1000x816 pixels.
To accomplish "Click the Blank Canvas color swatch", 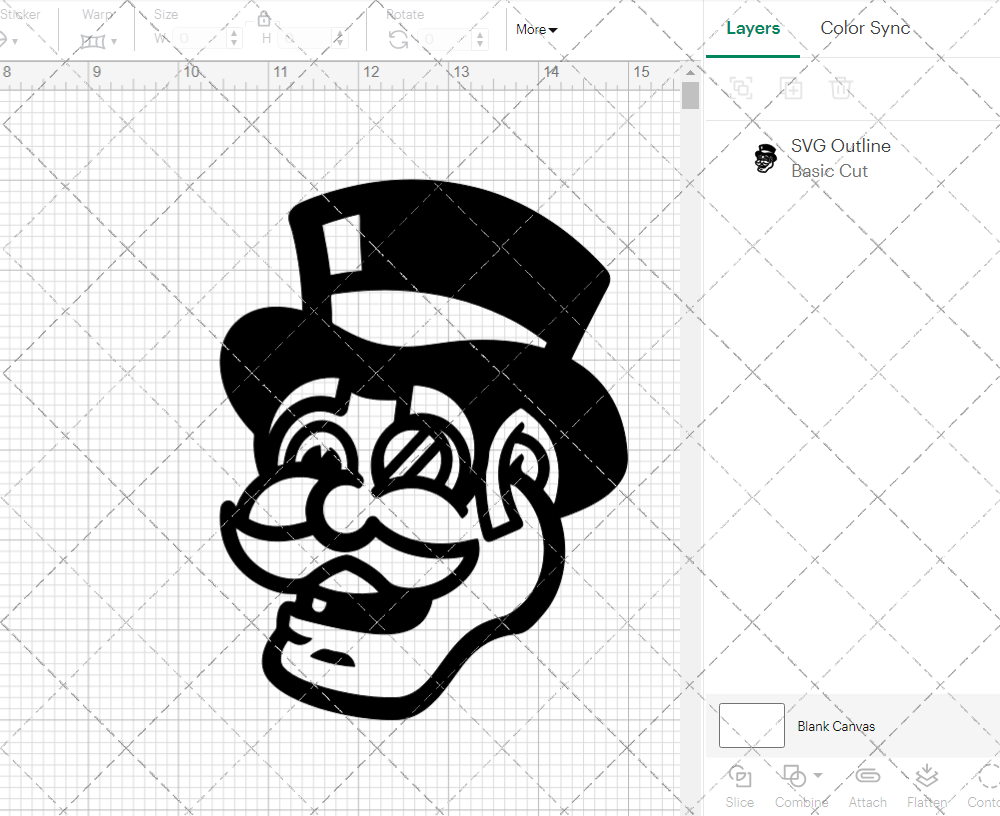I will coord(751,726).
